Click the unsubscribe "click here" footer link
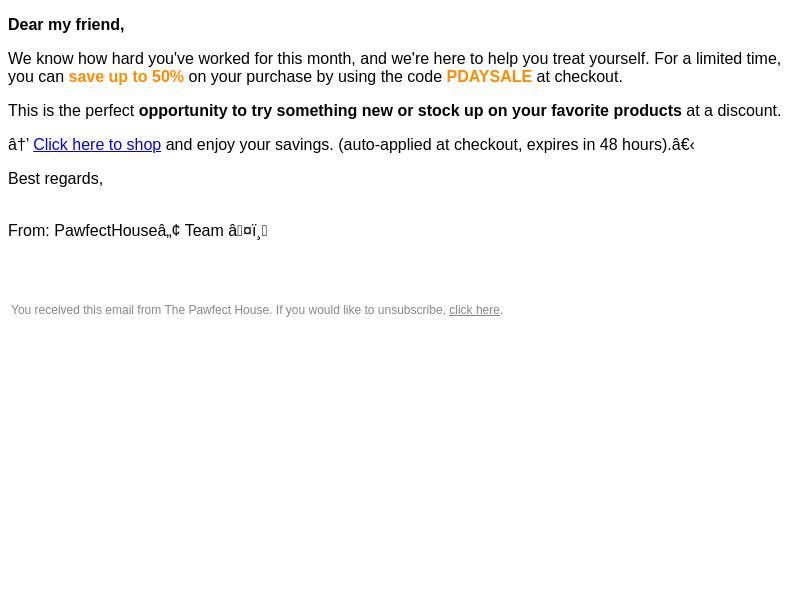Screen dimensions: 800x600 pos(474,310)
